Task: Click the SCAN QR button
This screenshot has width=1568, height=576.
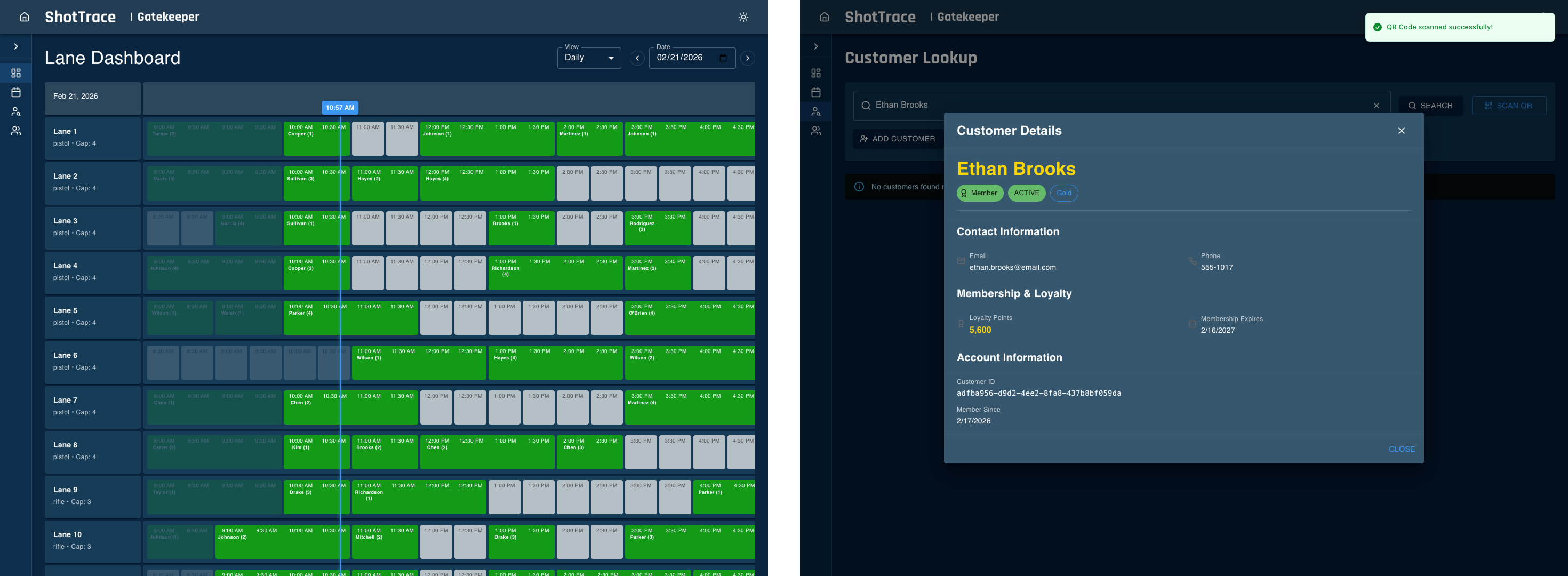Action: click(1508, 106)
